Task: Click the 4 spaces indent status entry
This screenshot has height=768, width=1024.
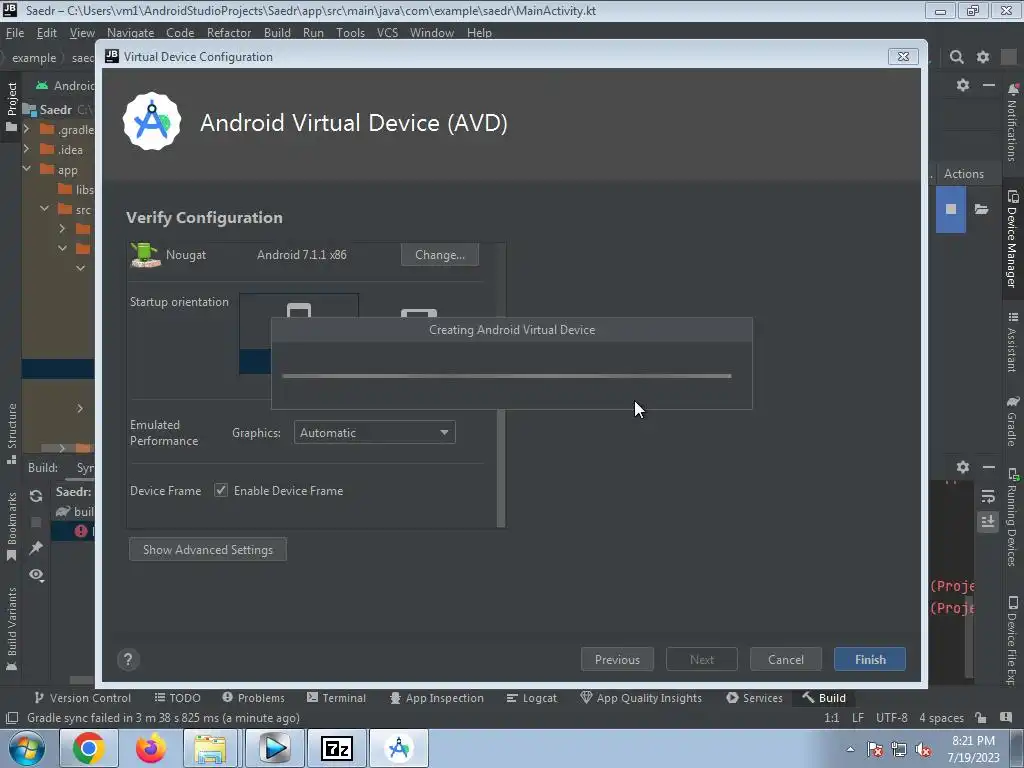Action: point(941,718)
